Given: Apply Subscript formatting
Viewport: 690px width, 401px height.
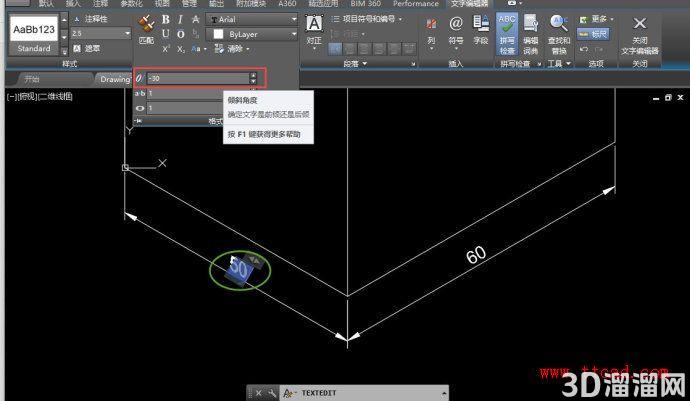Looking at the screenshot, I should 181,49.
